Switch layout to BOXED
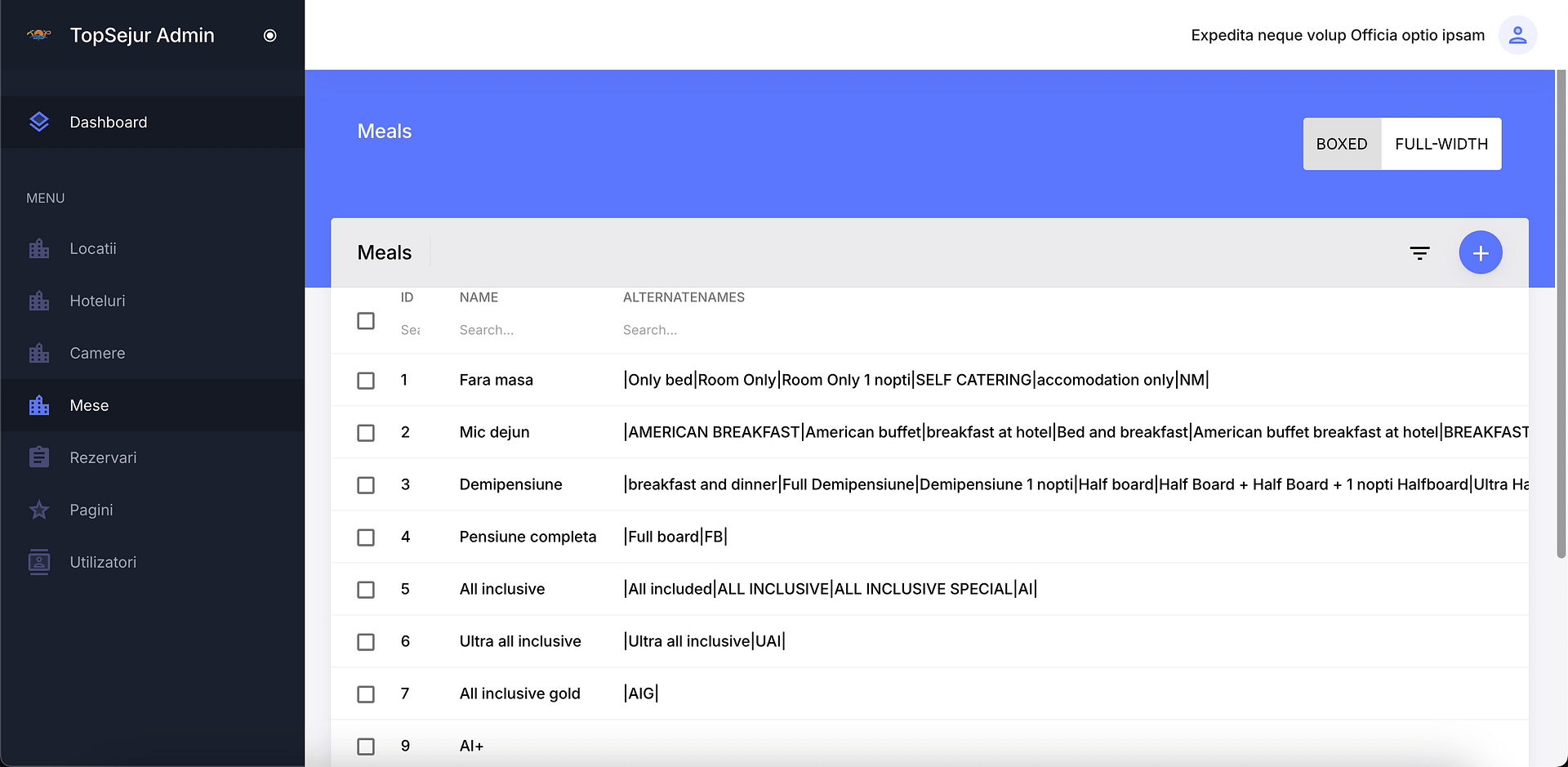 [1342, 144]
